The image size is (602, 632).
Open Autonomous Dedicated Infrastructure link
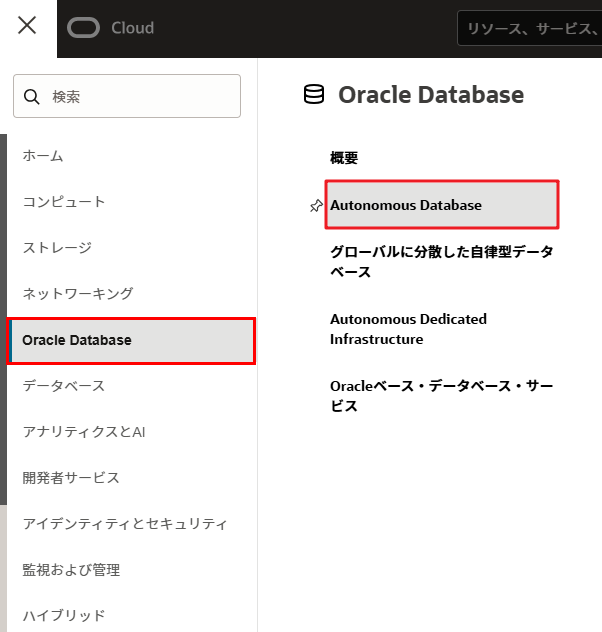point(408,329)
